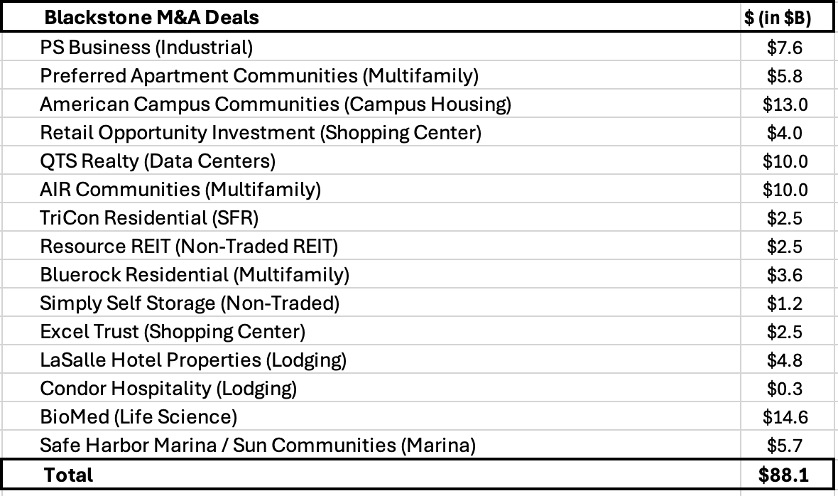Select the $ (in $B) header cell
Viewport: 838px width, 496px height.
click(x=786, y=17)
